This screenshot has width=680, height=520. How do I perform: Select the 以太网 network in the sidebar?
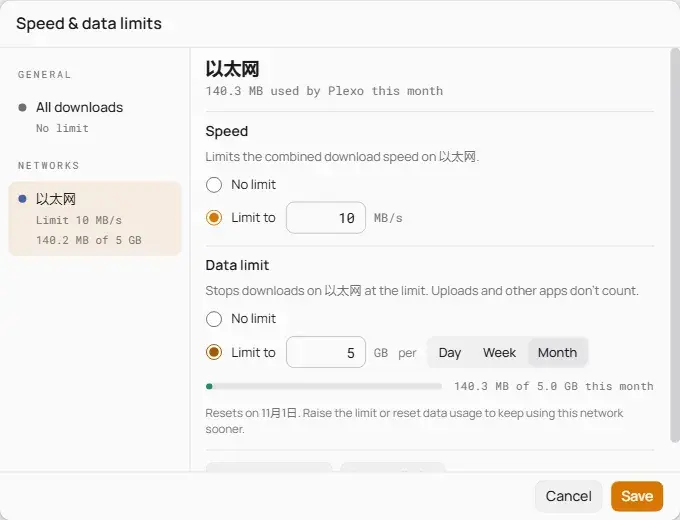[95, 219]
